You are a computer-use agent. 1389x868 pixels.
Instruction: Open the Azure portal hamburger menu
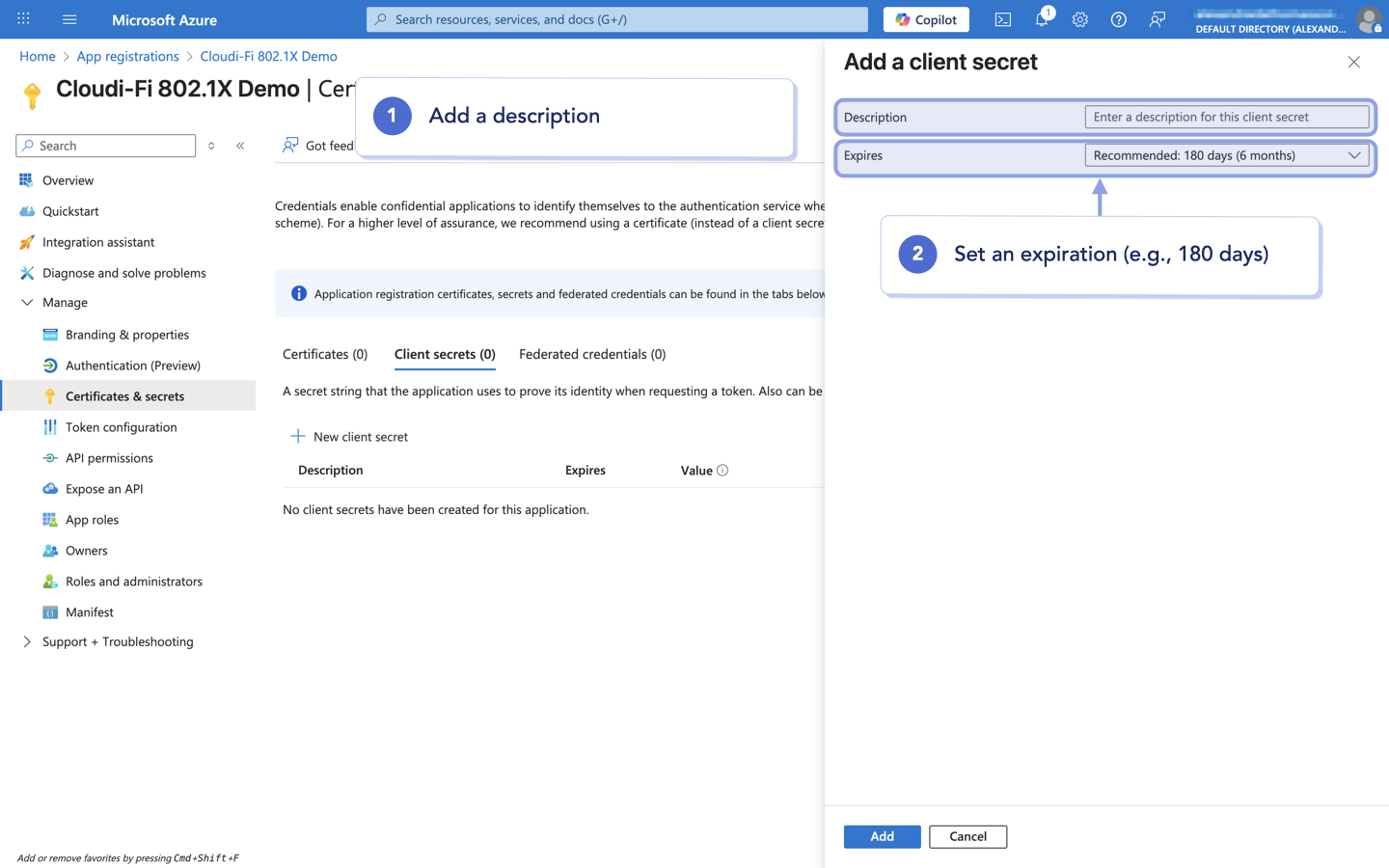(x=69, y=19)
